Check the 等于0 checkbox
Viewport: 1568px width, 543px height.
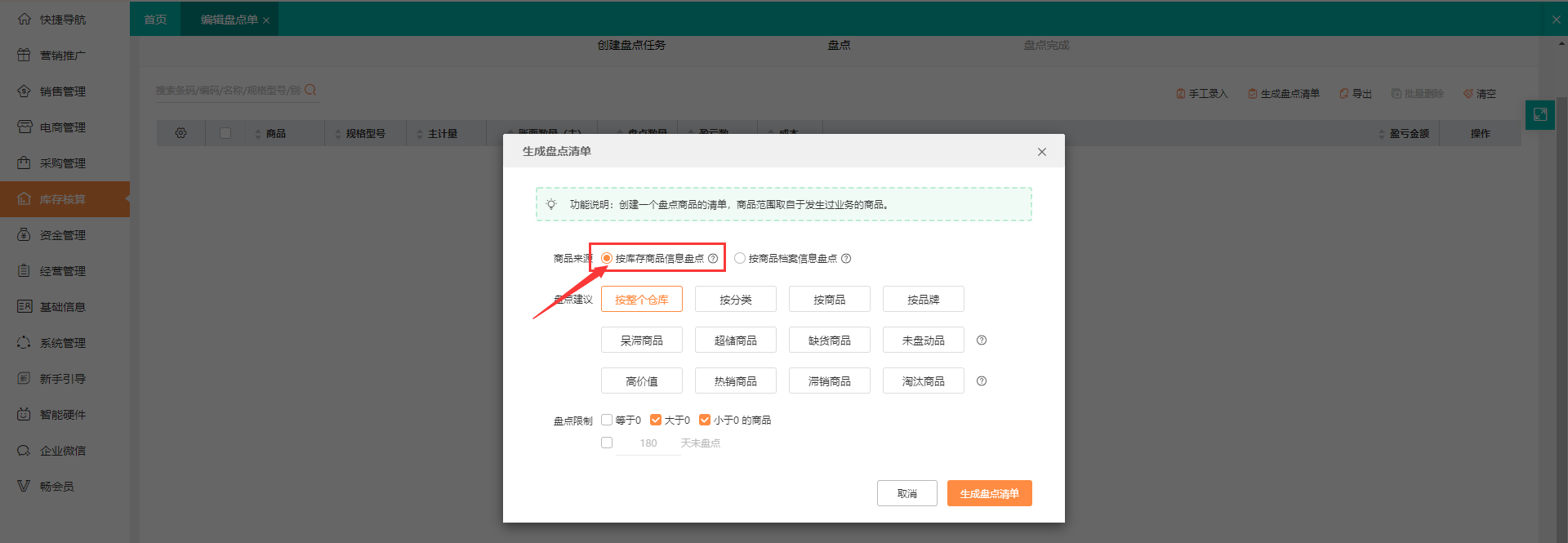click(x=607, y=420)
